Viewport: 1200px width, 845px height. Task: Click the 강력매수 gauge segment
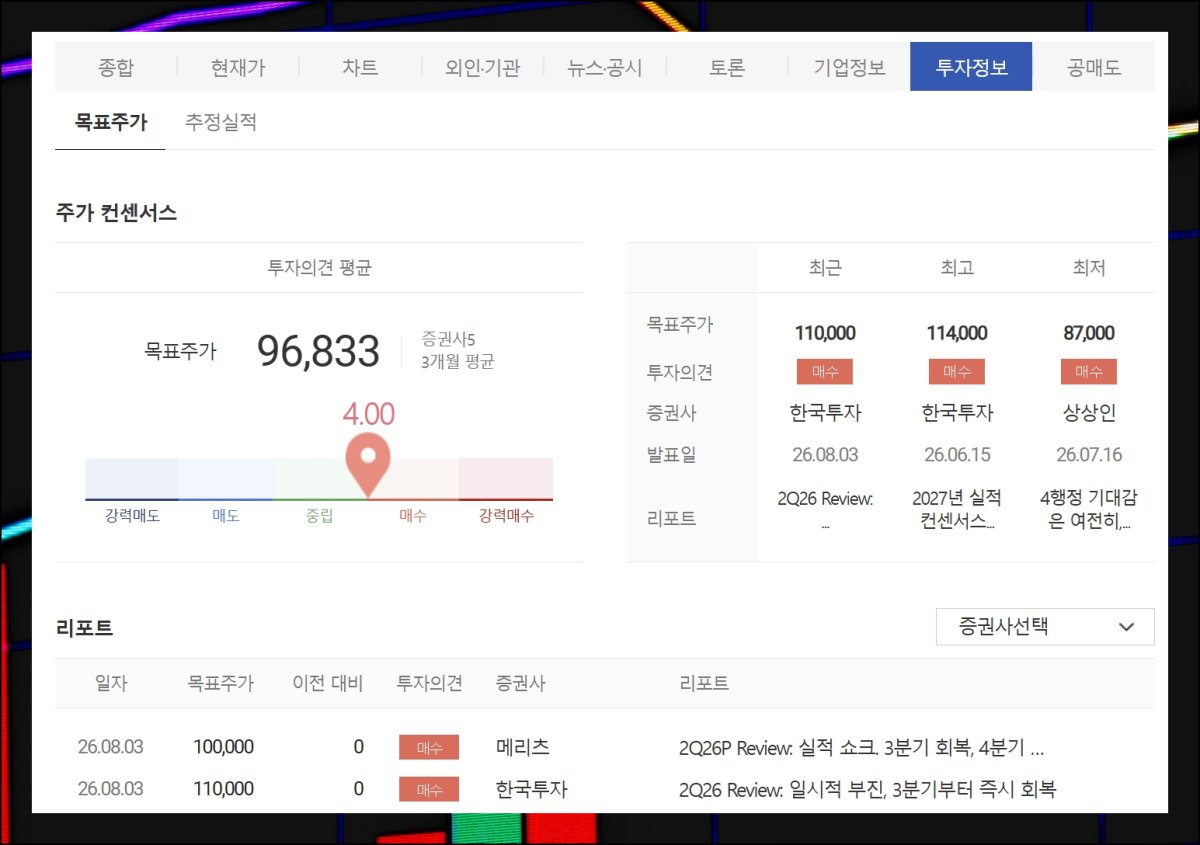506,479
